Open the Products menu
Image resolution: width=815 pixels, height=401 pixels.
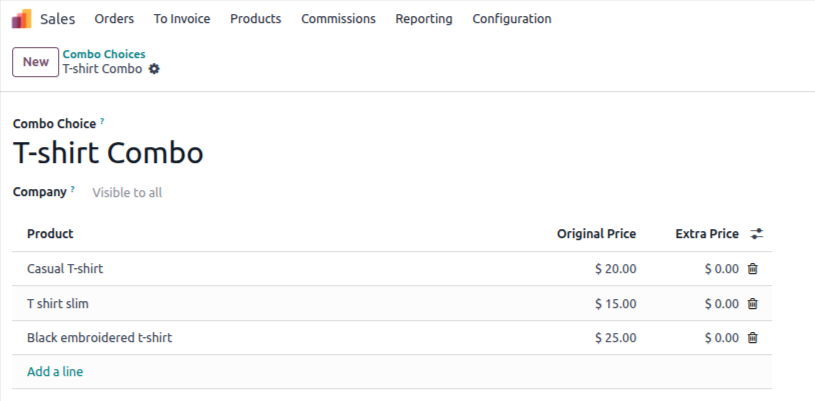(256, 19)
